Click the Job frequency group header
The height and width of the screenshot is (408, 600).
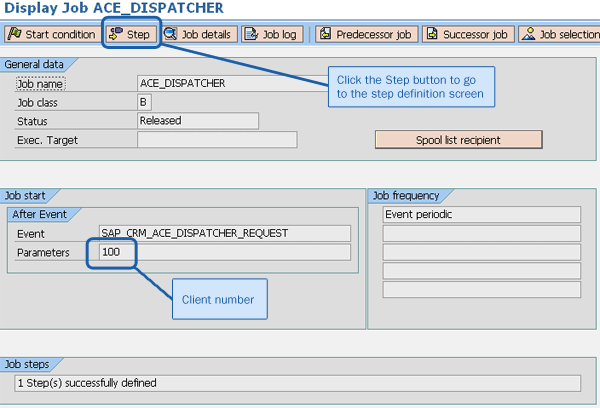406,196
